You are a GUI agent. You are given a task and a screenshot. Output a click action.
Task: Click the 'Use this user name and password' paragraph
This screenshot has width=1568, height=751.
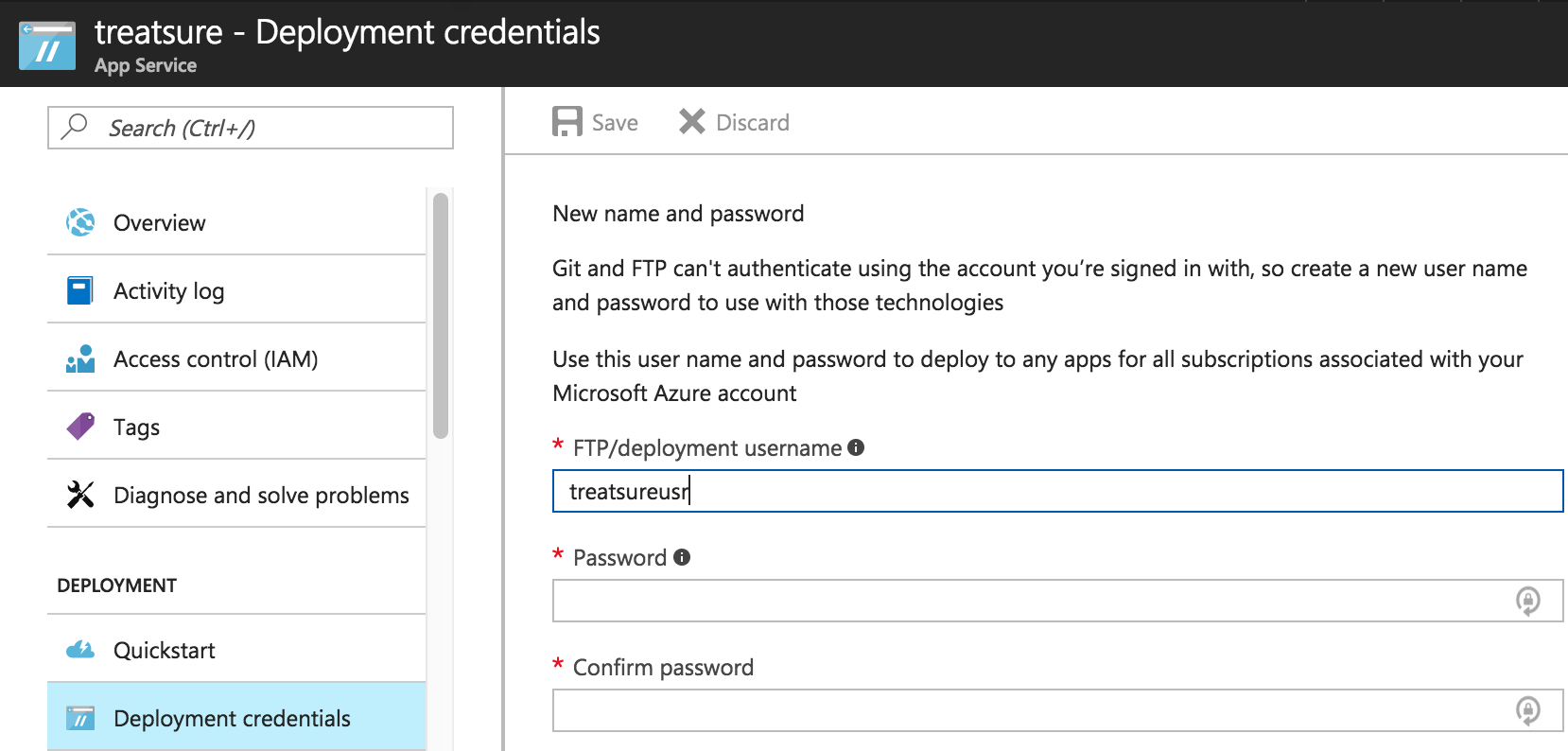click(1038, 376)
